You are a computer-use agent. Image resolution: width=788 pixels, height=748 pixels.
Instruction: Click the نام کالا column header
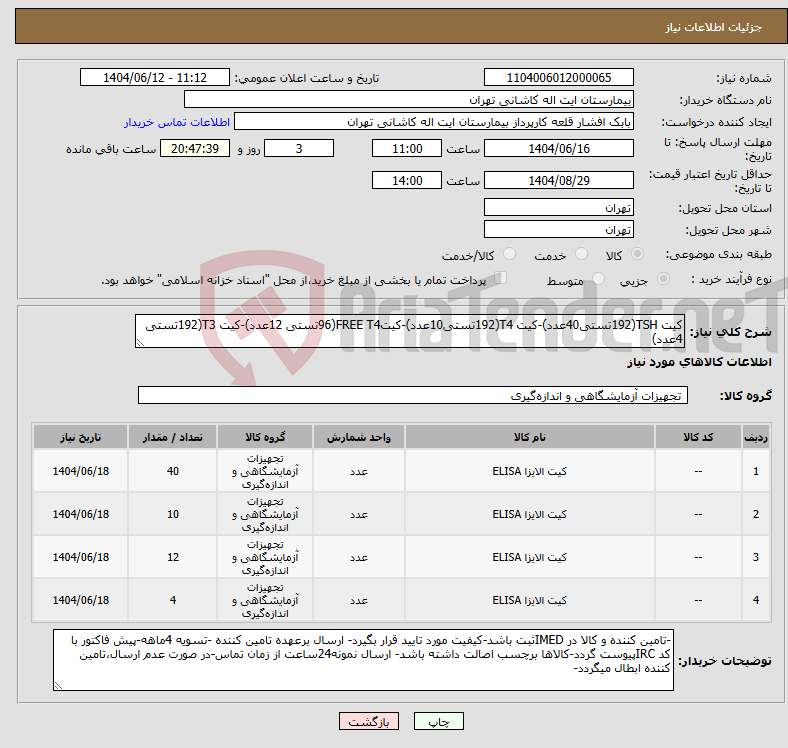pyautogui.click(x=530, y=437)
